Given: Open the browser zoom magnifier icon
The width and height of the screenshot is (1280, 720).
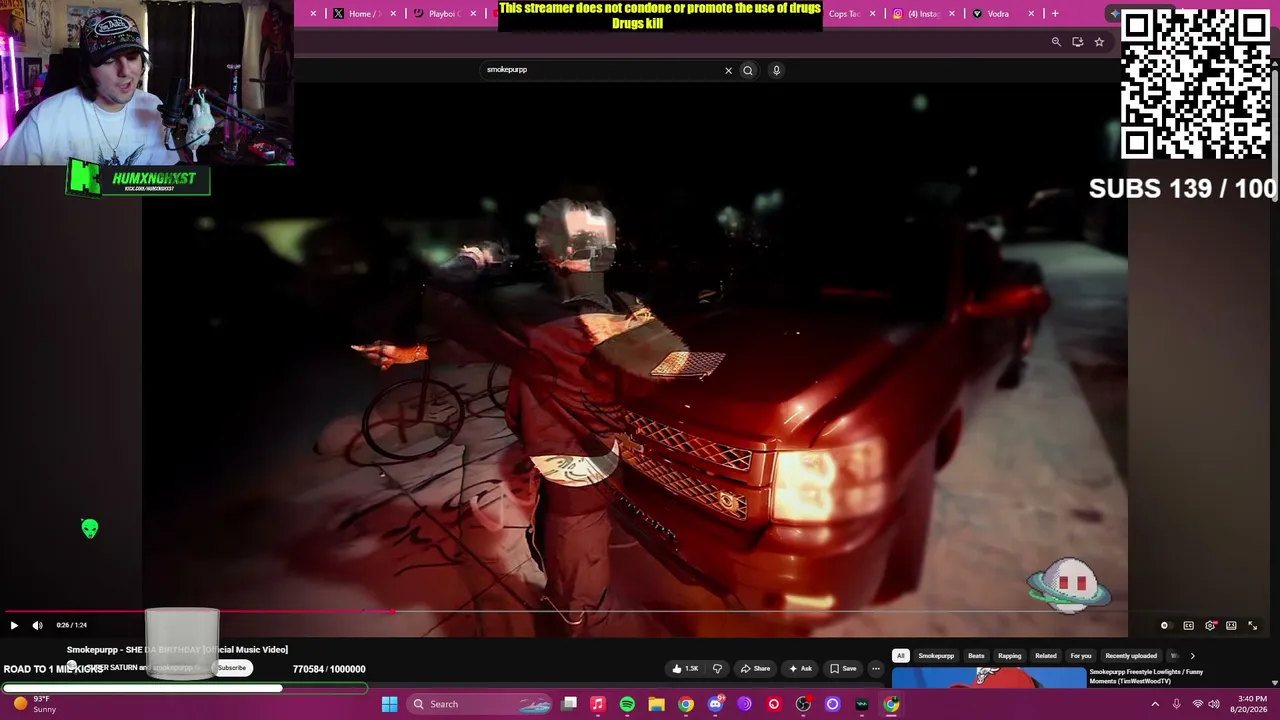Looking at the screenshot, I should click(1056, 42).
